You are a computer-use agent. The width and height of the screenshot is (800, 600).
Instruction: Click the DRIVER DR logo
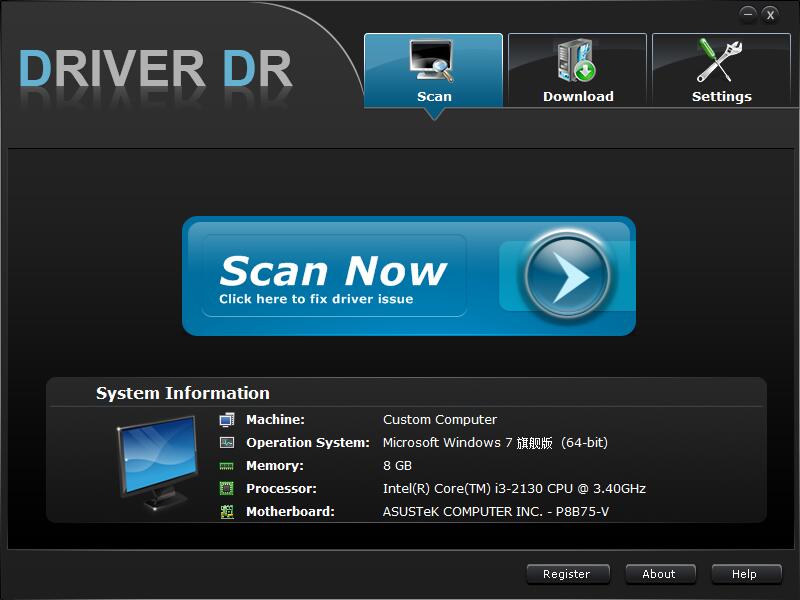(x=156, y=68)
